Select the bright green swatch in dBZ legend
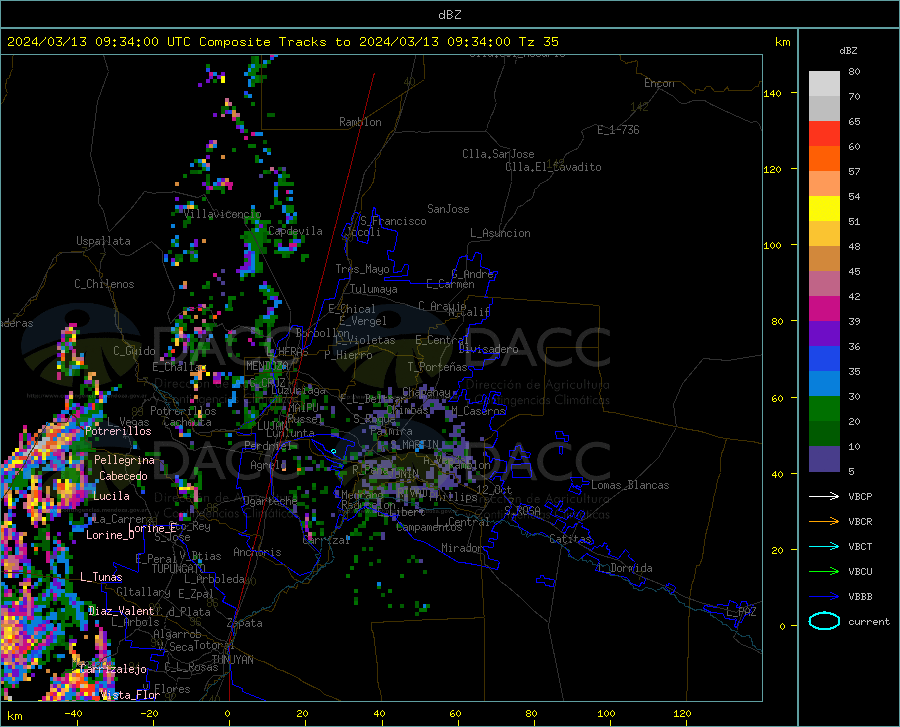900x727 pixels. point(824,409)
